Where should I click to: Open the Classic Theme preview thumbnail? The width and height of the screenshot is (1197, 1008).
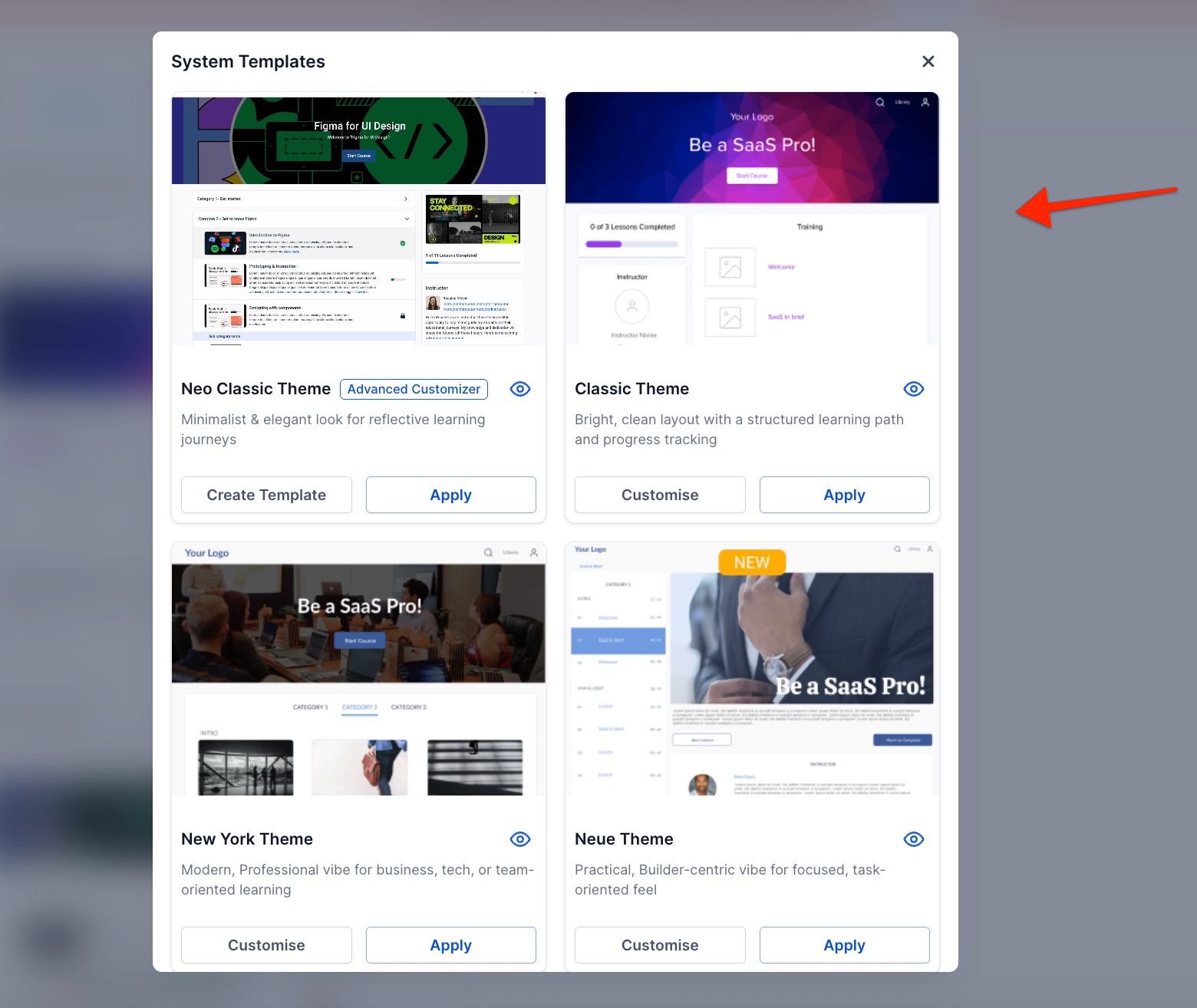pyautogui.click(x=752, y=219)
